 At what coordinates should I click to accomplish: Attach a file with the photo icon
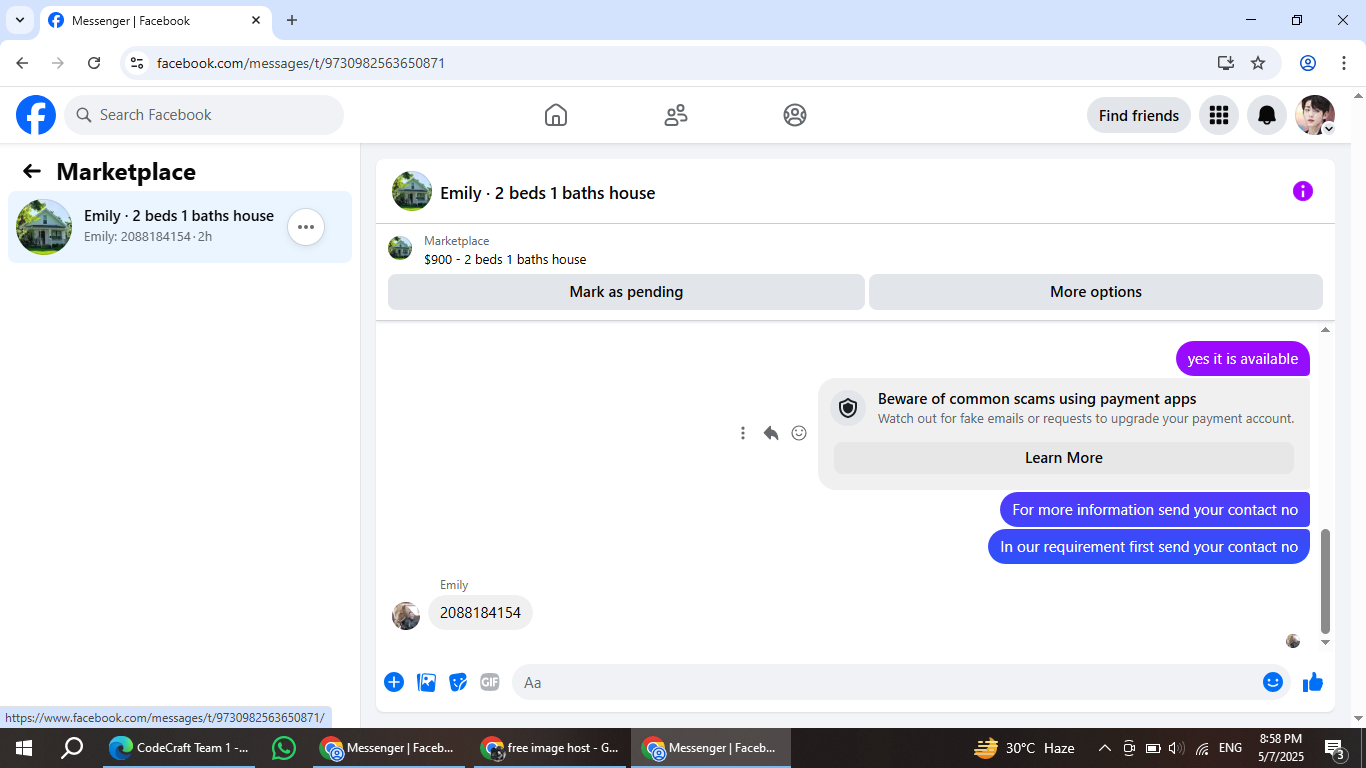click(426, 682)
